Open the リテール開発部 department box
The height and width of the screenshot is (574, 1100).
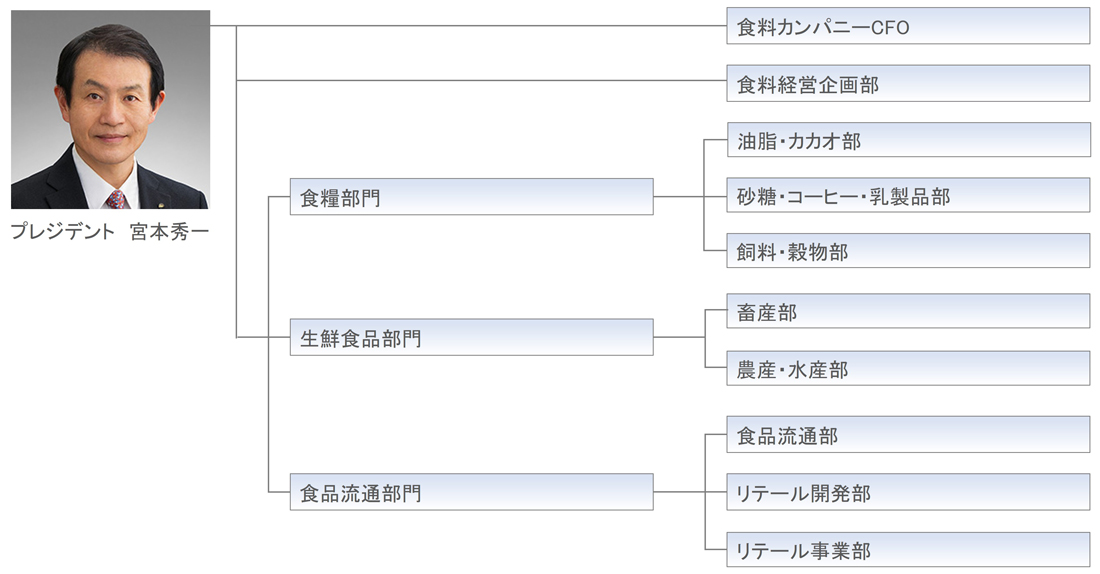[908, 492]
